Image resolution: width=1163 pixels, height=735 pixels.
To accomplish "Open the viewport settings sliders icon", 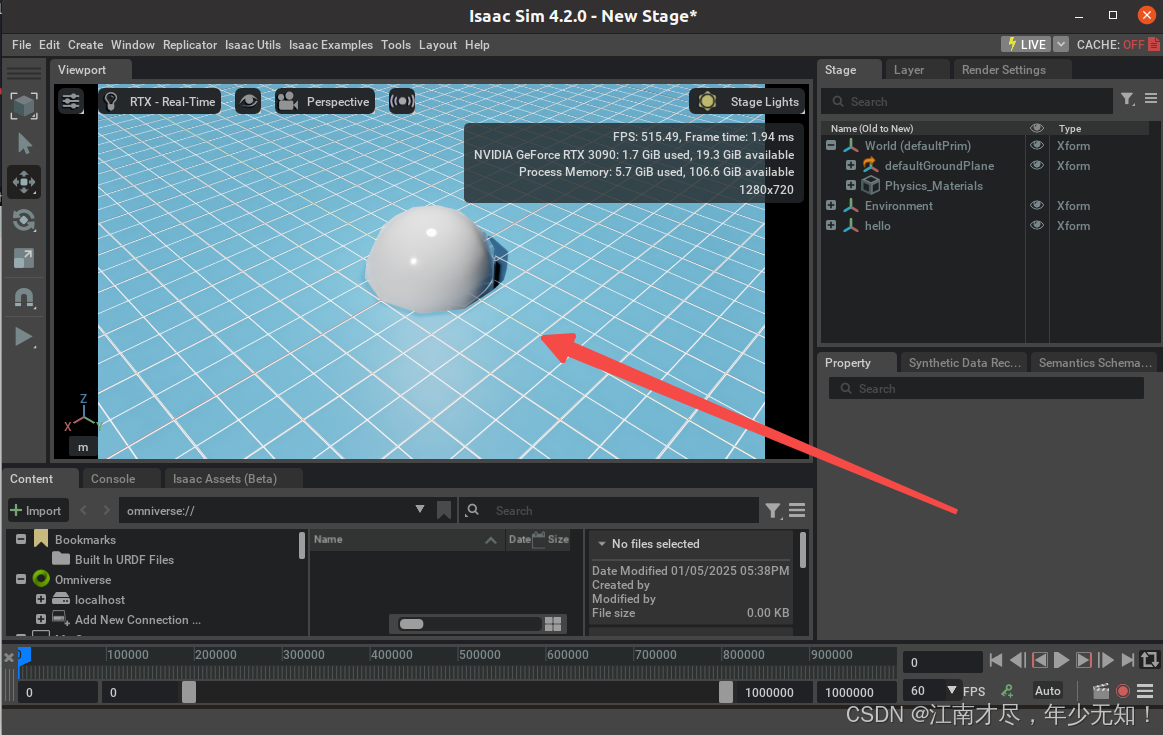I will coord(71,101).
